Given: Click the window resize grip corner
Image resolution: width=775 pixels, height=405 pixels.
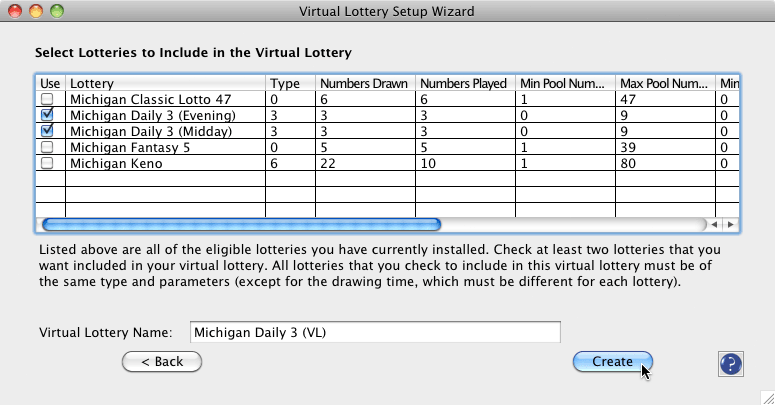Looking at the screenshot, I should click(x=768, y=398).
